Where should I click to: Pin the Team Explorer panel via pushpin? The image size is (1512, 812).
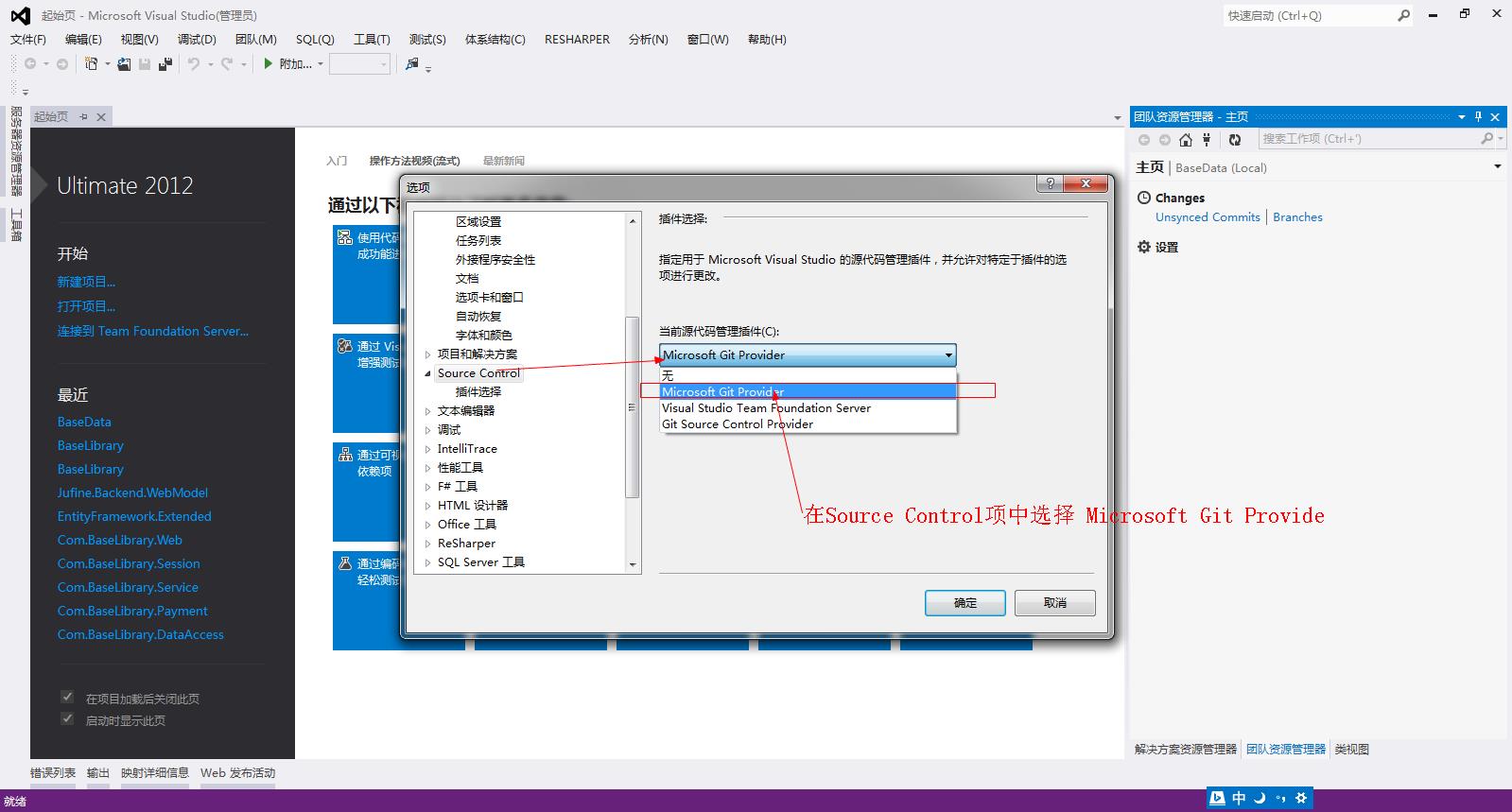(1478, 116)
